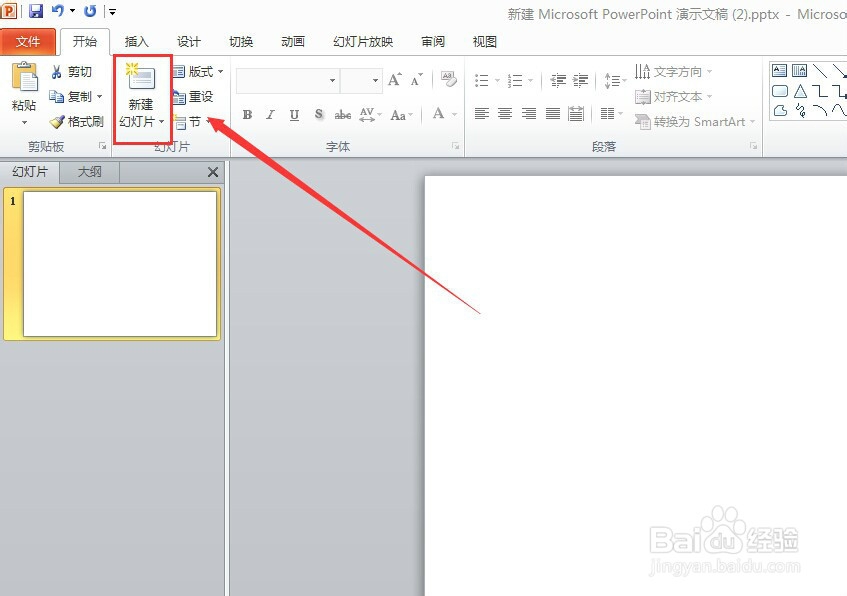Pick the vertical text box shape

[x=799, y=70]
